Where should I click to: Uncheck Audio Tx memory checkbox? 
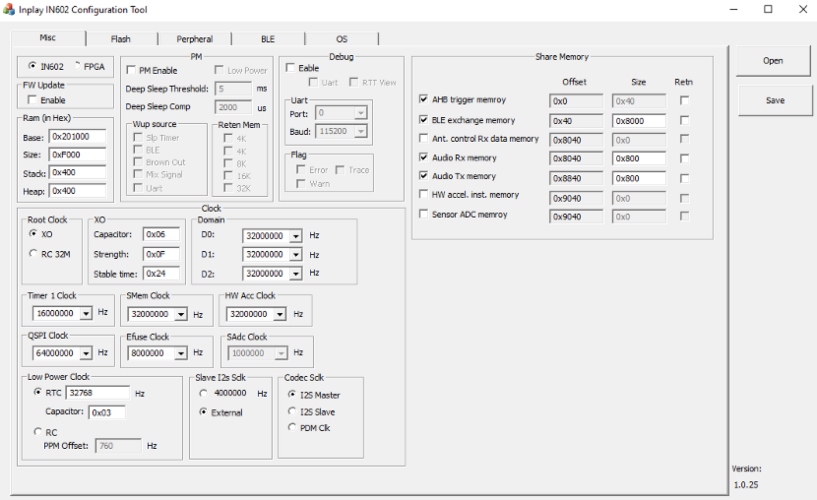coord(424,176)
